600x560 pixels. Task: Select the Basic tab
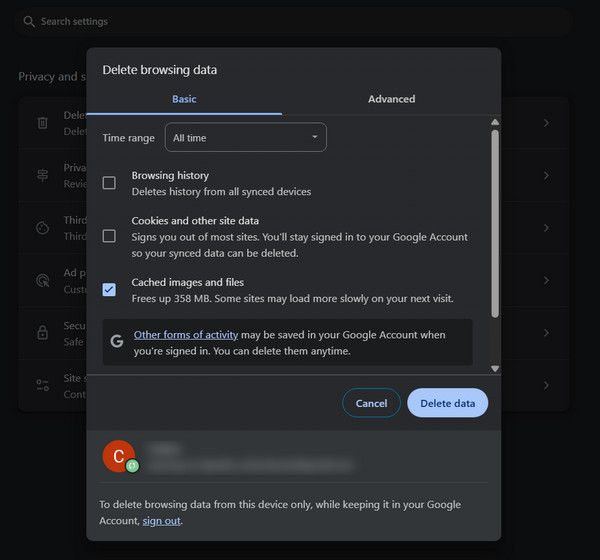184,99
